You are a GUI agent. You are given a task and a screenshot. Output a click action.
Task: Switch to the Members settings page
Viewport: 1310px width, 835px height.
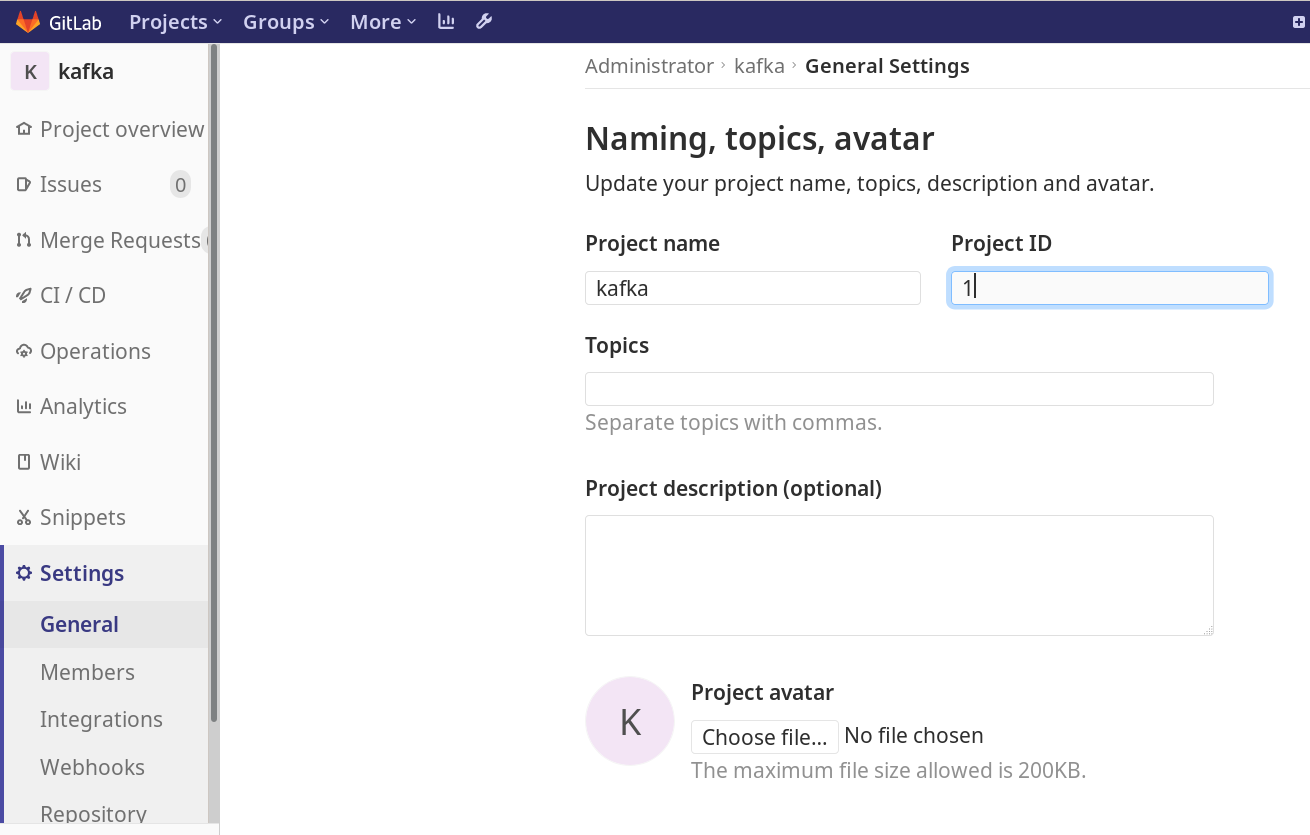click(87, 672)
